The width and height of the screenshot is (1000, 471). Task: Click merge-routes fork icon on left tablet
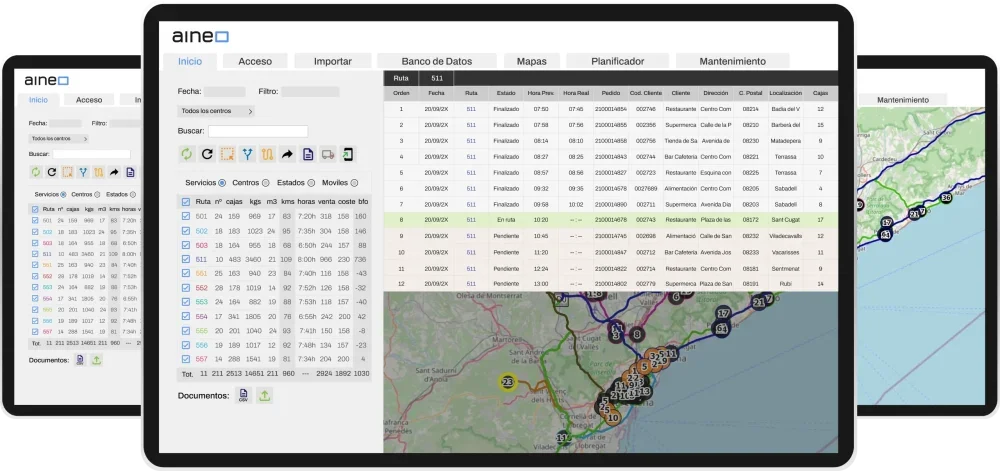[x=83, y=172]
